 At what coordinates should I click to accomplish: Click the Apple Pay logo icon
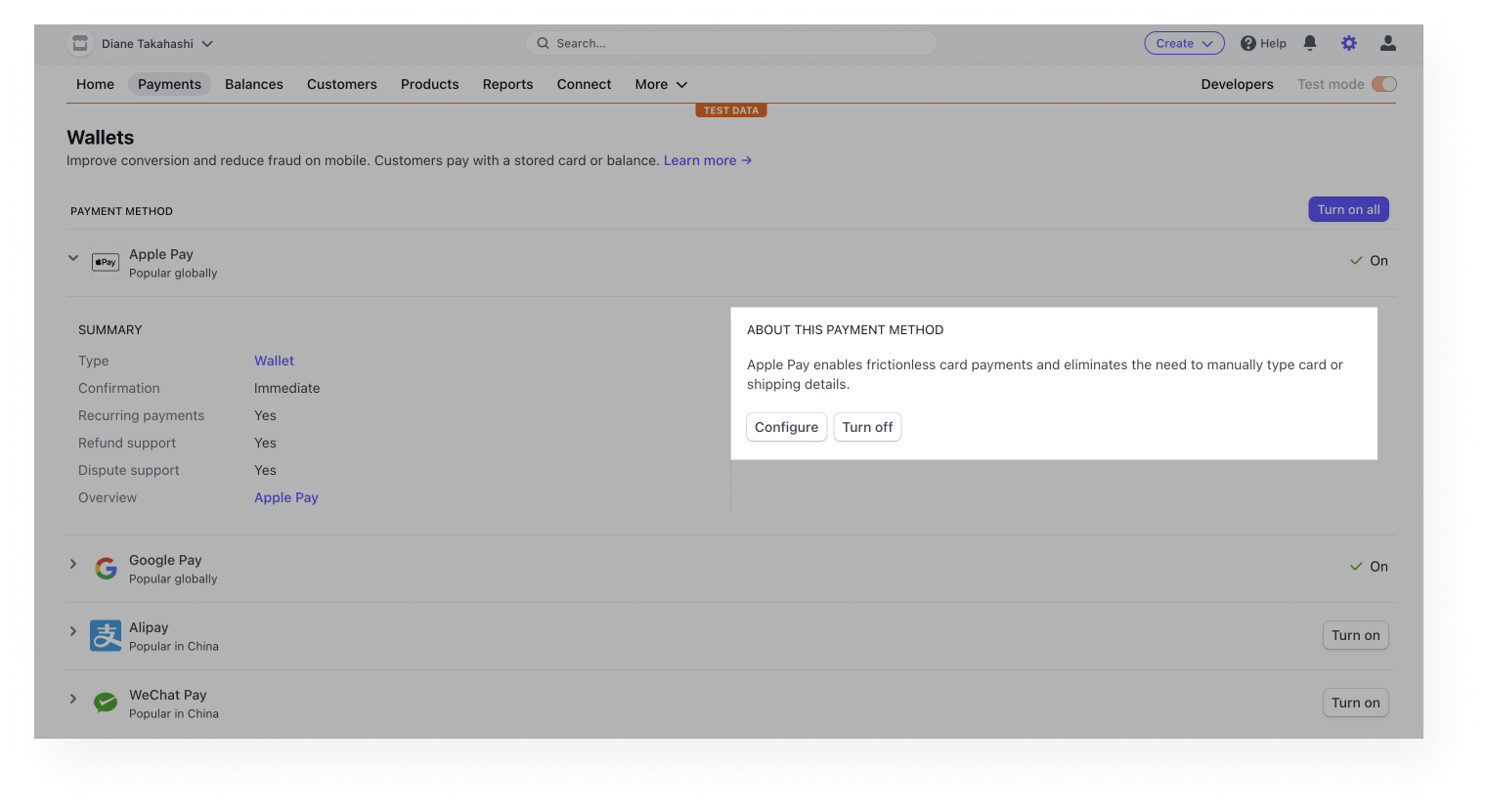pyautogui.click(x=105, y=262)
